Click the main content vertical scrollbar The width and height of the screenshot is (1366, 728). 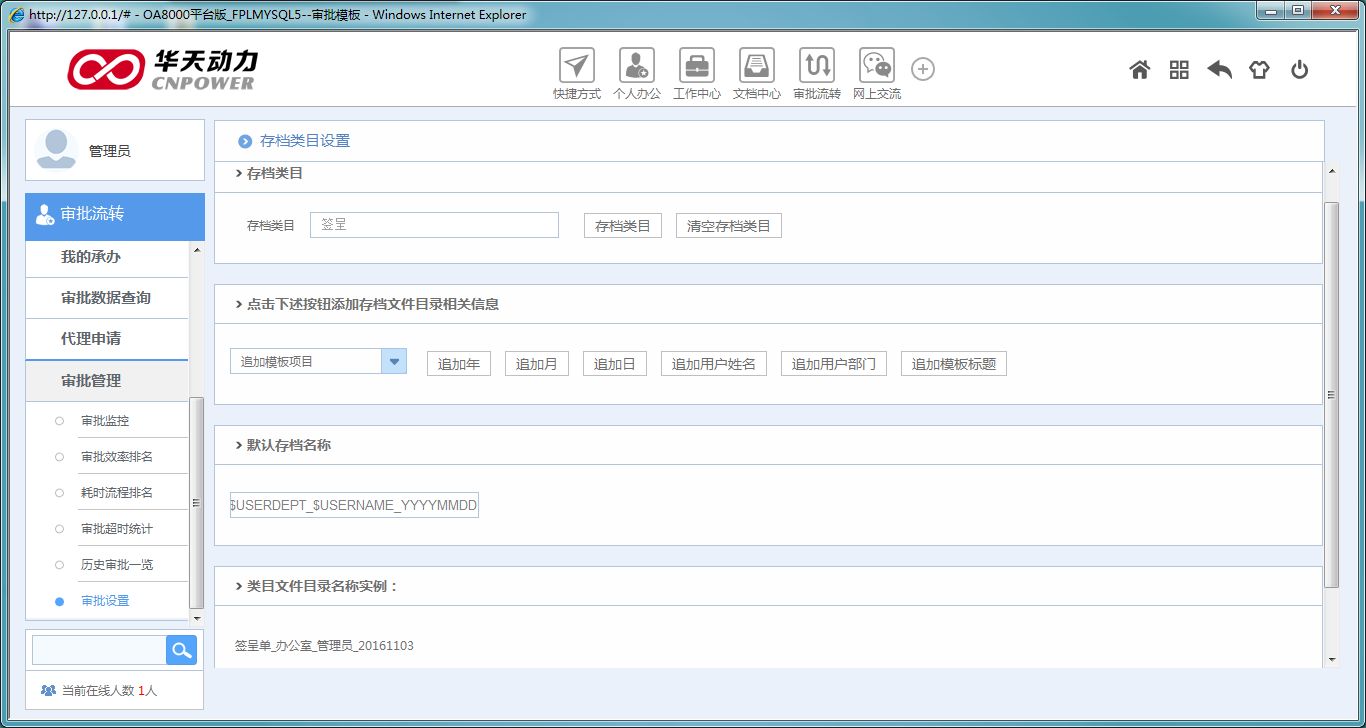pos(1331,394)
